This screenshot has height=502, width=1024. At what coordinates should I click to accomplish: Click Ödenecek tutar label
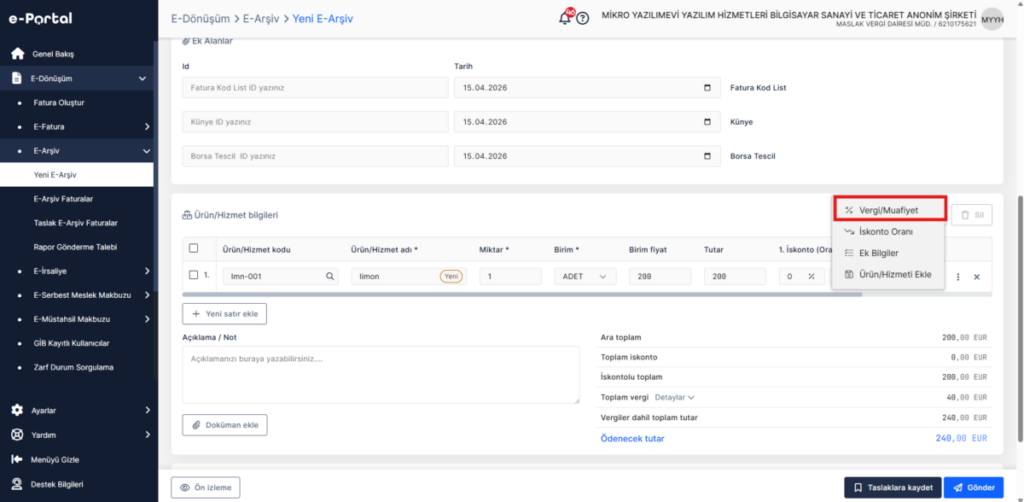pyautogui.click(x=632, y=439)
